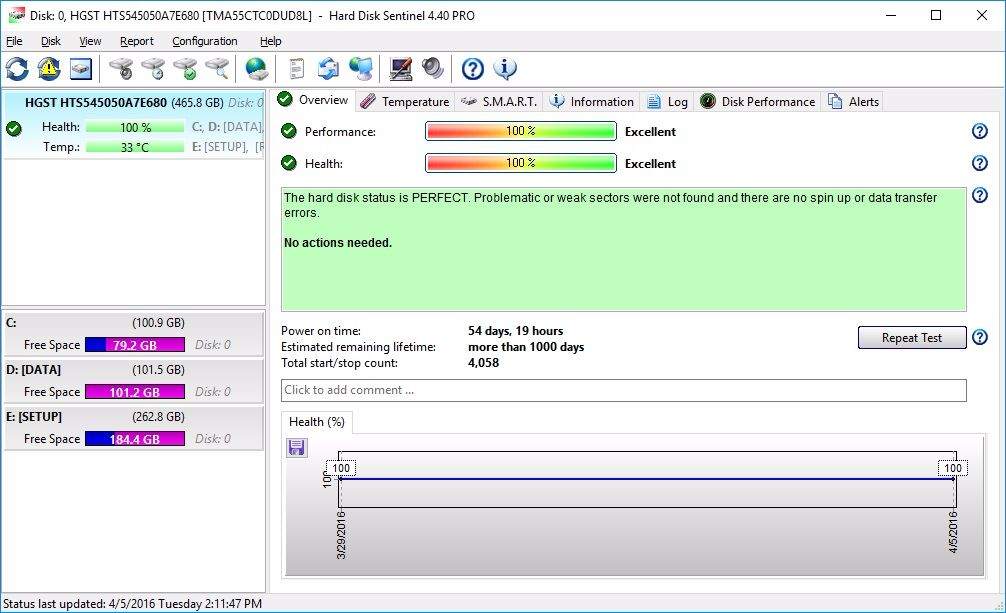Click the 4,058 start/stop count value

tap(483, 363)
